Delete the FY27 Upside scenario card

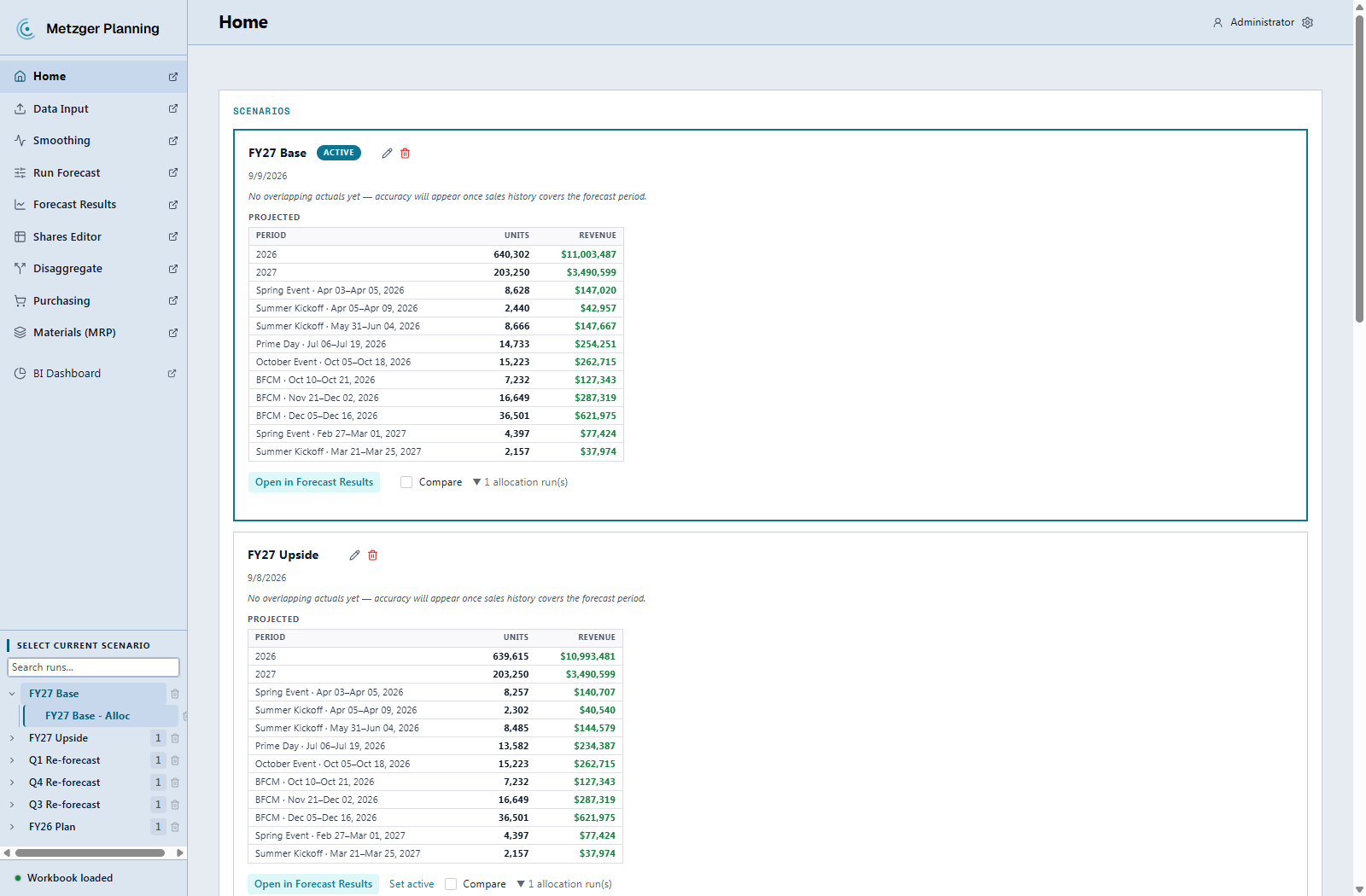tap(373, 555)
